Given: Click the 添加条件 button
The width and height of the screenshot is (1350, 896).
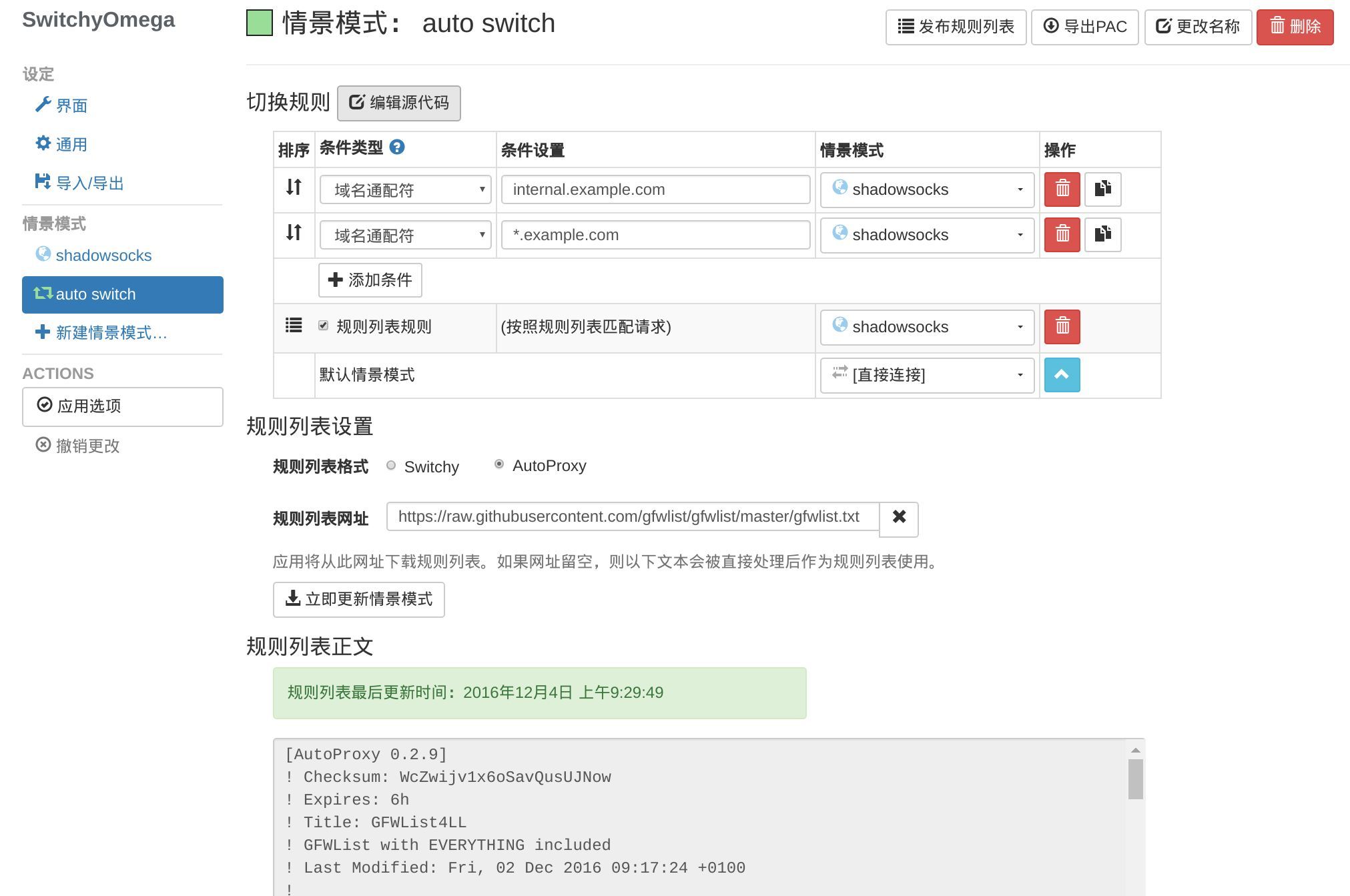Looking at the screenshot, I should coord(370,280).
